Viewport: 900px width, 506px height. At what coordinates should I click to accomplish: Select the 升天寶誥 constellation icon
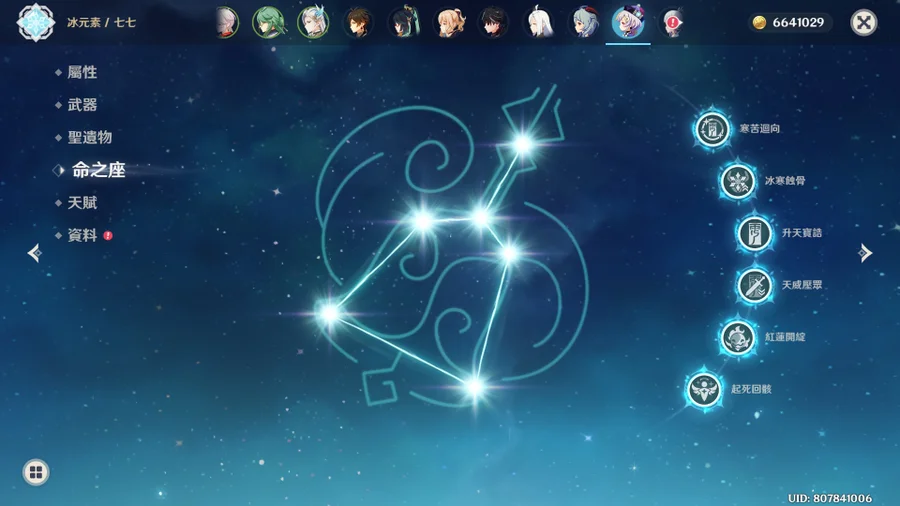[754, 233]
